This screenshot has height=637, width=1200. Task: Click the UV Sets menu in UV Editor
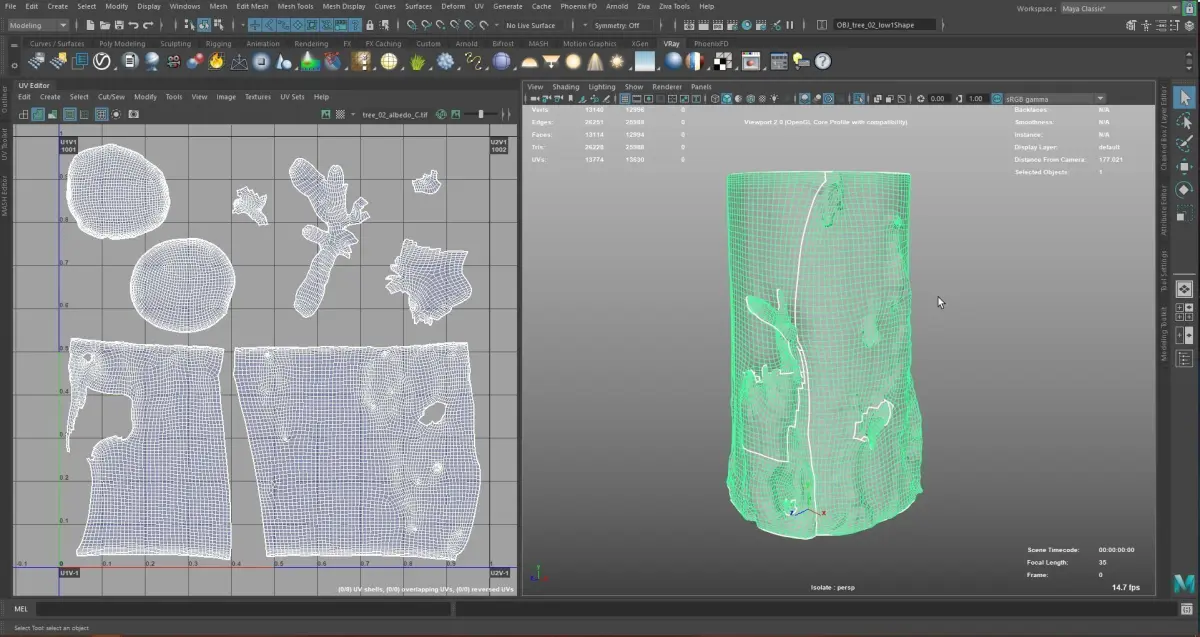coord(292,97)
